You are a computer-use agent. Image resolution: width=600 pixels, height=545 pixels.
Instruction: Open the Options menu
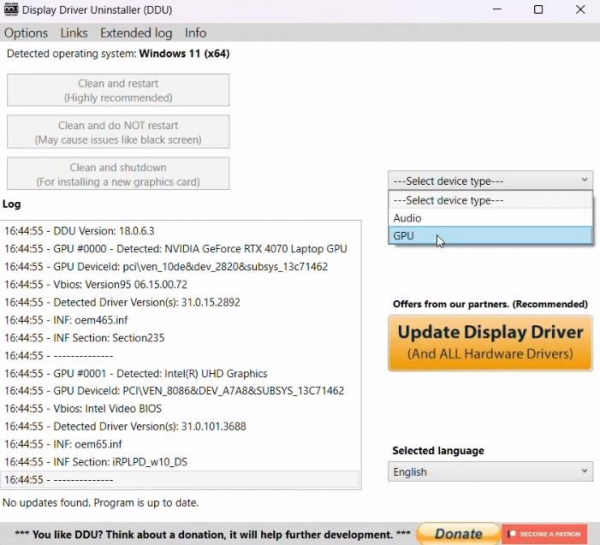pos(26,33)
